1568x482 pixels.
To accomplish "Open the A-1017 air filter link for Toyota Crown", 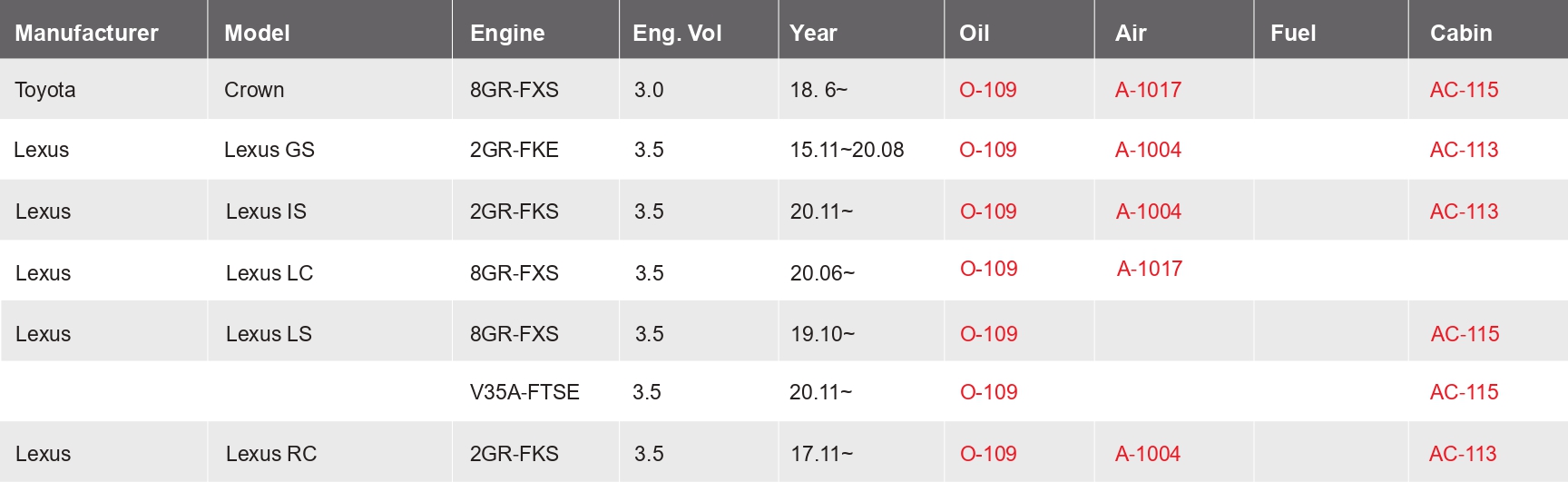I will (1148, 90).
